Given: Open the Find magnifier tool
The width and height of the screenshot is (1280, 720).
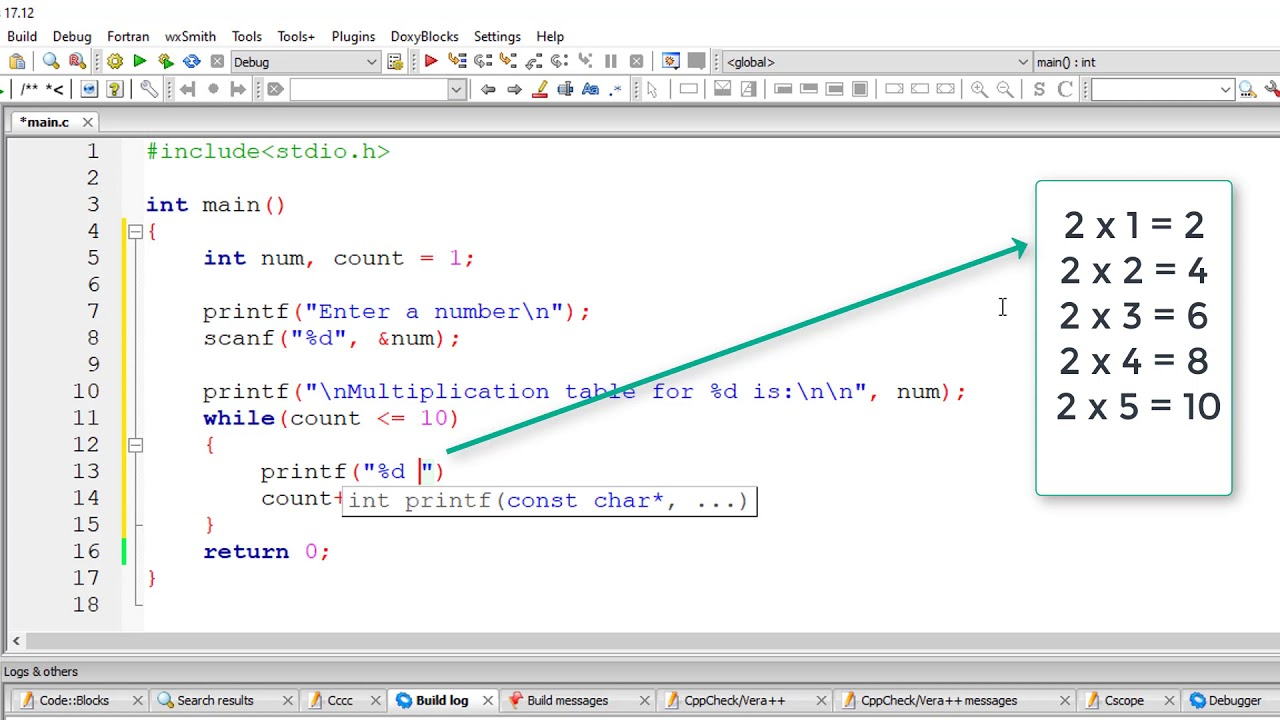Looking at the screenshot, I should click(51, 62).
